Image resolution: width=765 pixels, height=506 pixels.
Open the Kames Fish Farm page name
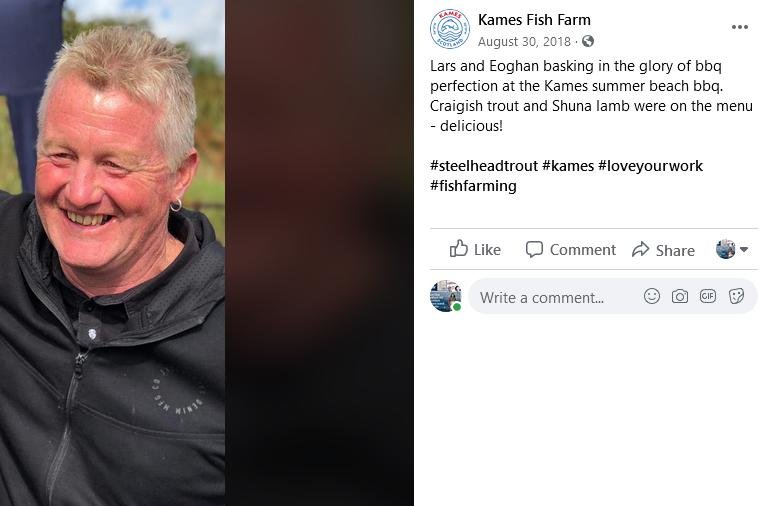(x=534, y=20)
